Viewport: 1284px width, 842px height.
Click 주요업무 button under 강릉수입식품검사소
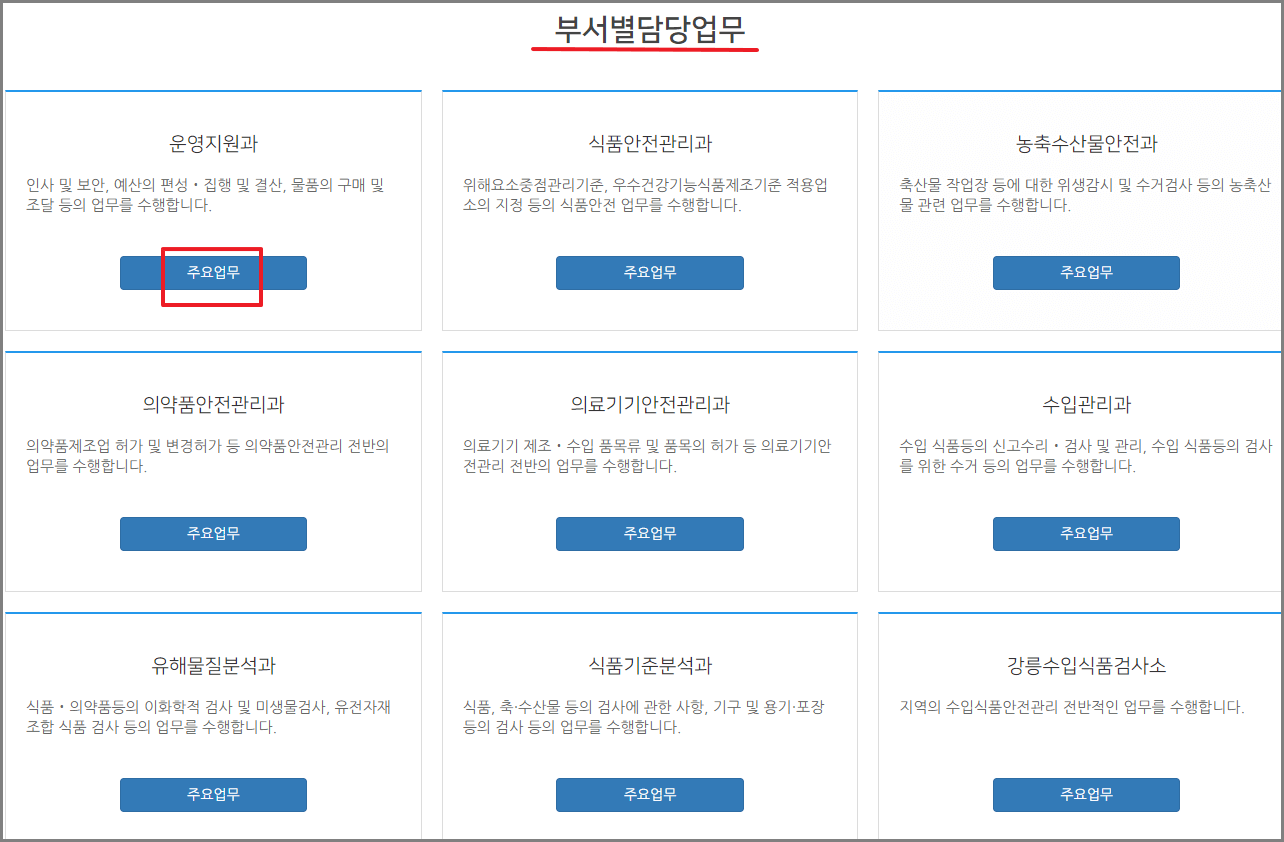point(1085,794)
